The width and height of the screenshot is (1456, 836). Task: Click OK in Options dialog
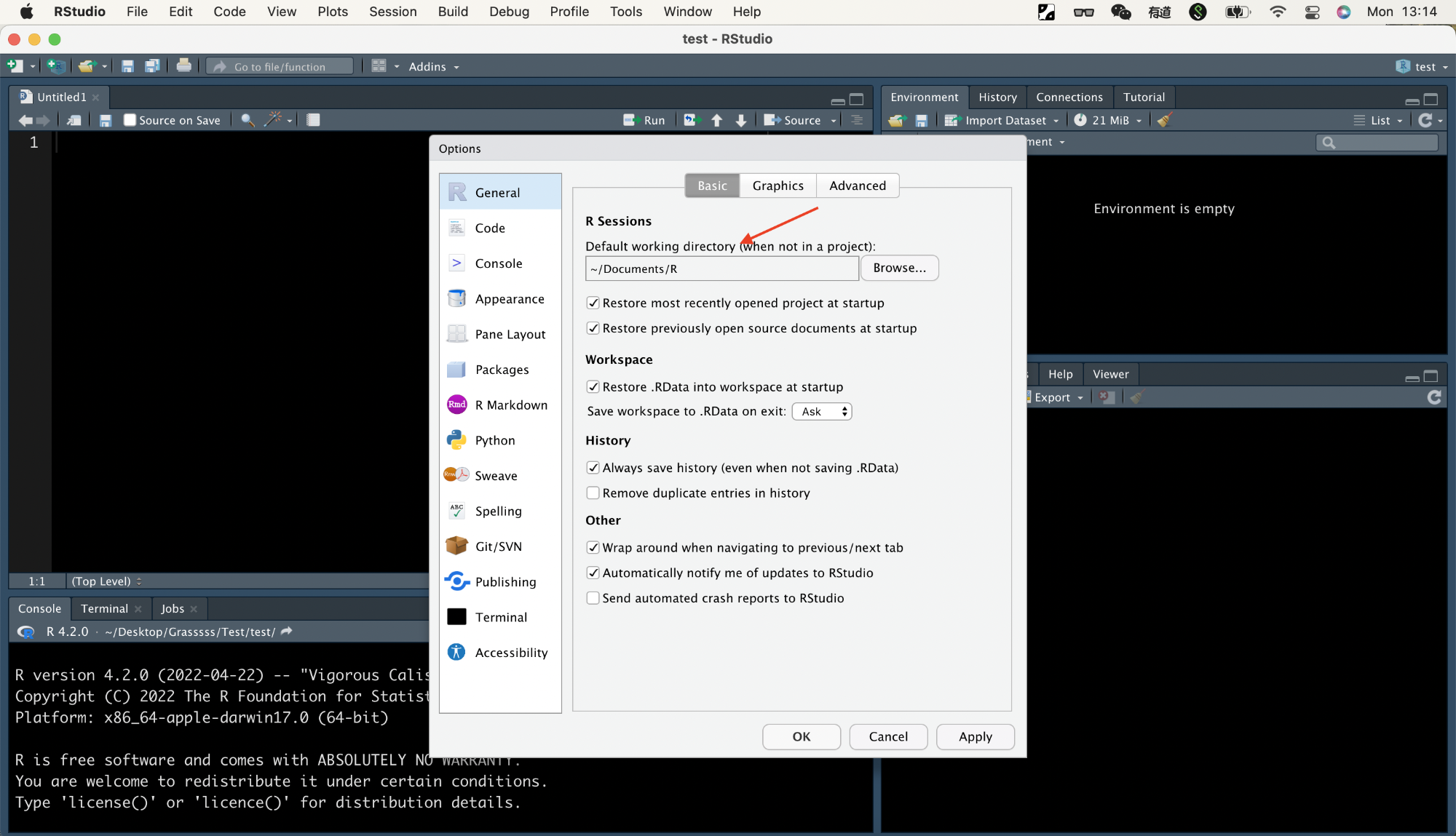point(801,736)
